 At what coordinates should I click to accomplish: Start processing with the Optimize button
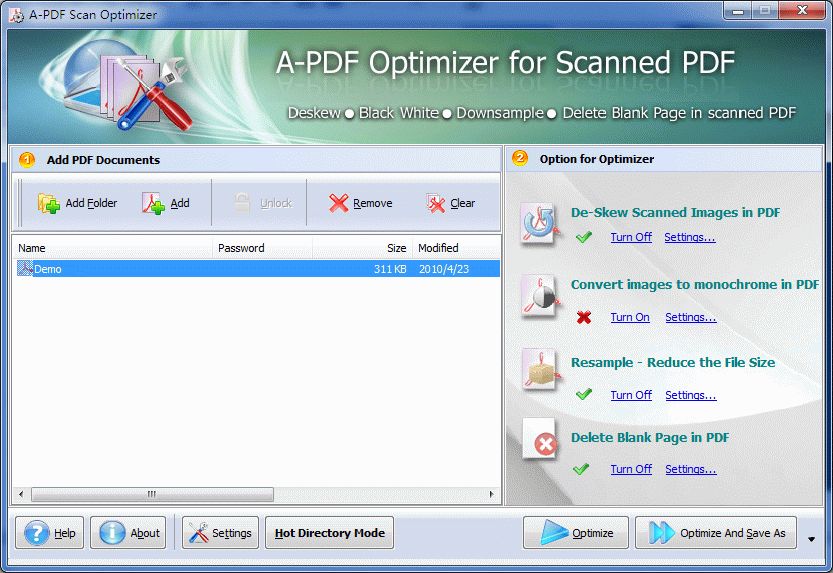576,533
